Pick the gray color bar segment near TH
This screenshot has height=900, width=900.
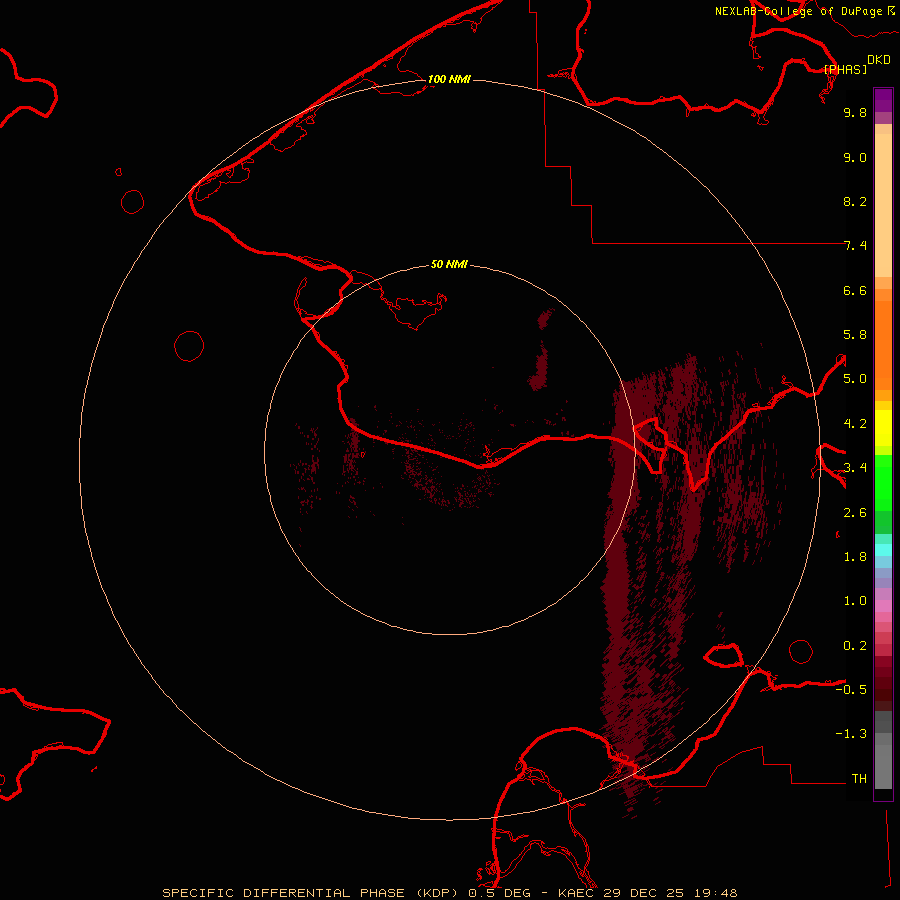point(883,767)
